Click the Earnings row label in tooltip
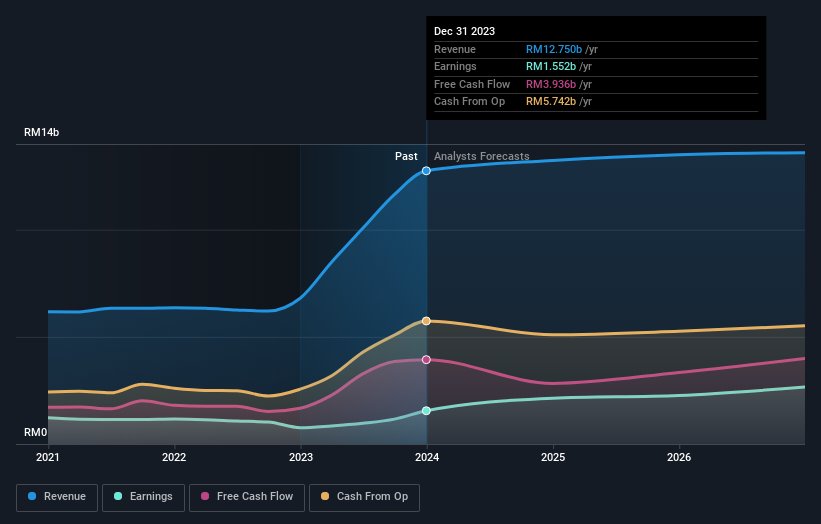Image resolution: width=821 pixels, height=524 pixels. point(455,66)
